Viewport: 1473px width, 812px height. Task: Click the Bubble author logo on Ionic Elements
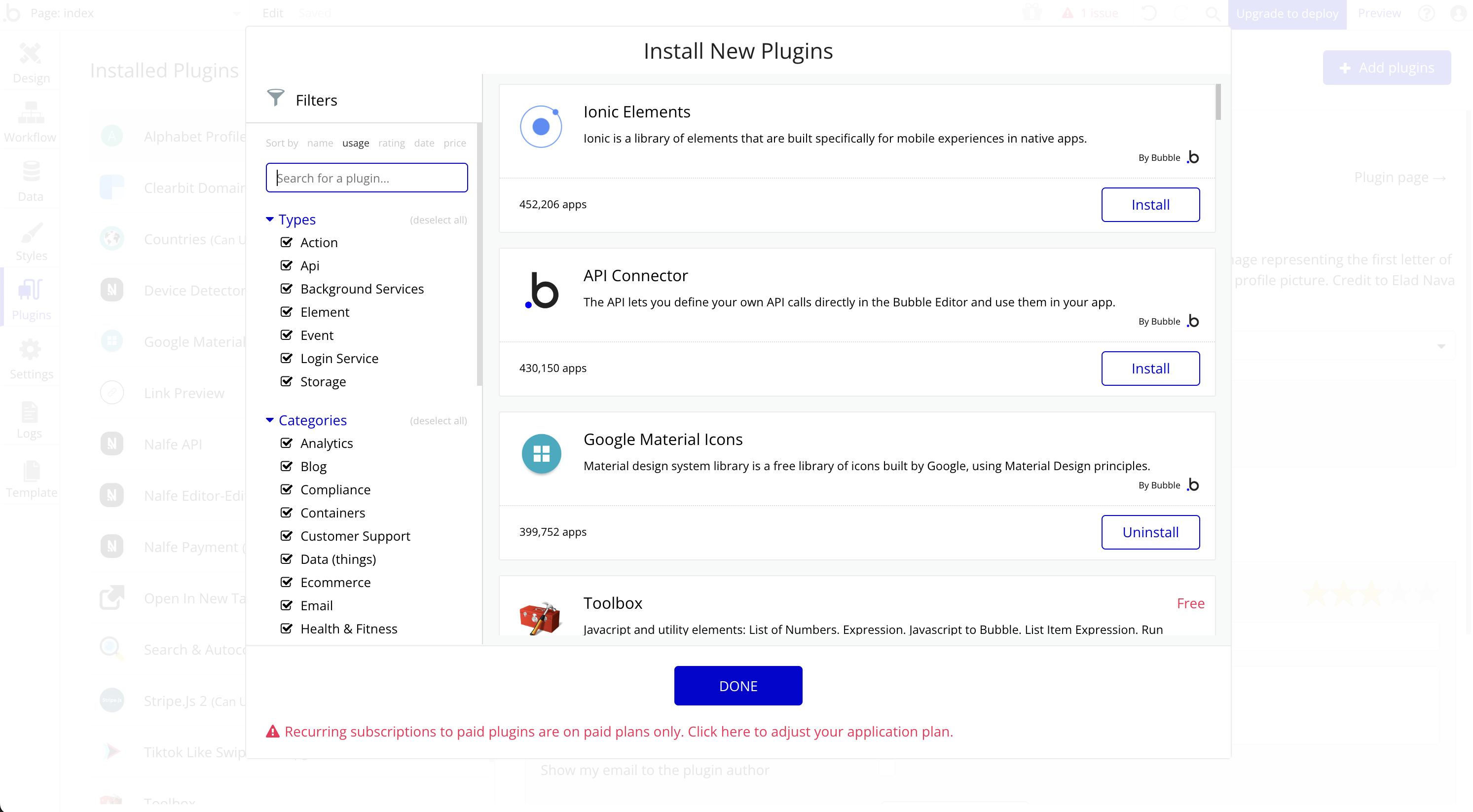point(1193,157)
